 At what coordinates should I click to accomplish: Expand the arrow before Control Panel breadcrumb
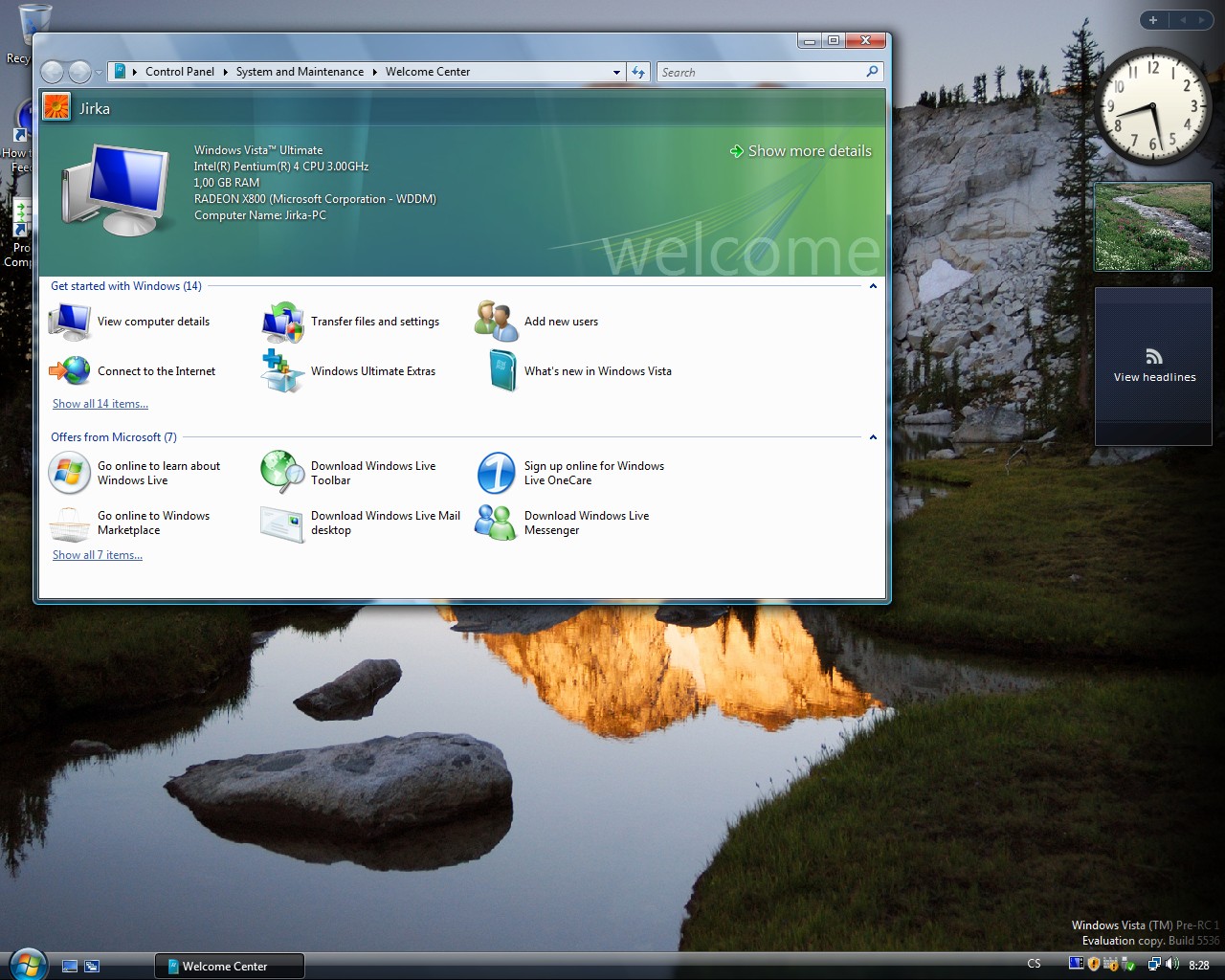click(135, 72)
